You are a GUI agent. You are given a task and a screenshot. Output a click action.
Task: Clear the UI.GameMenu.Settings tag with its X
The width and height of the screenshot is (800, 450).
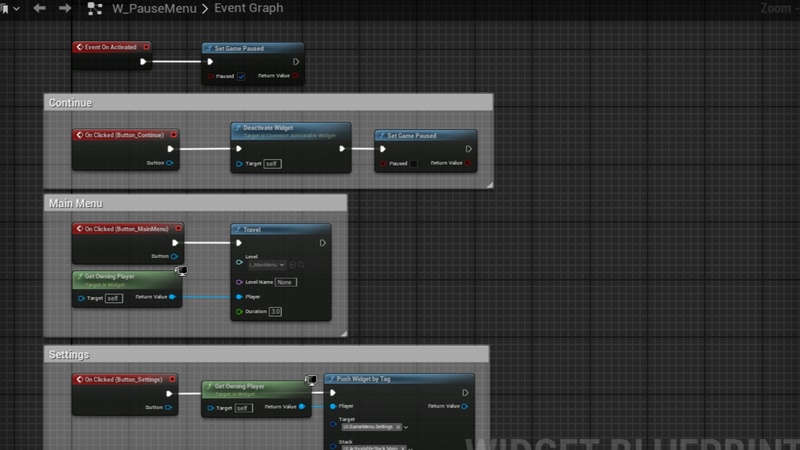coord(398,427)
